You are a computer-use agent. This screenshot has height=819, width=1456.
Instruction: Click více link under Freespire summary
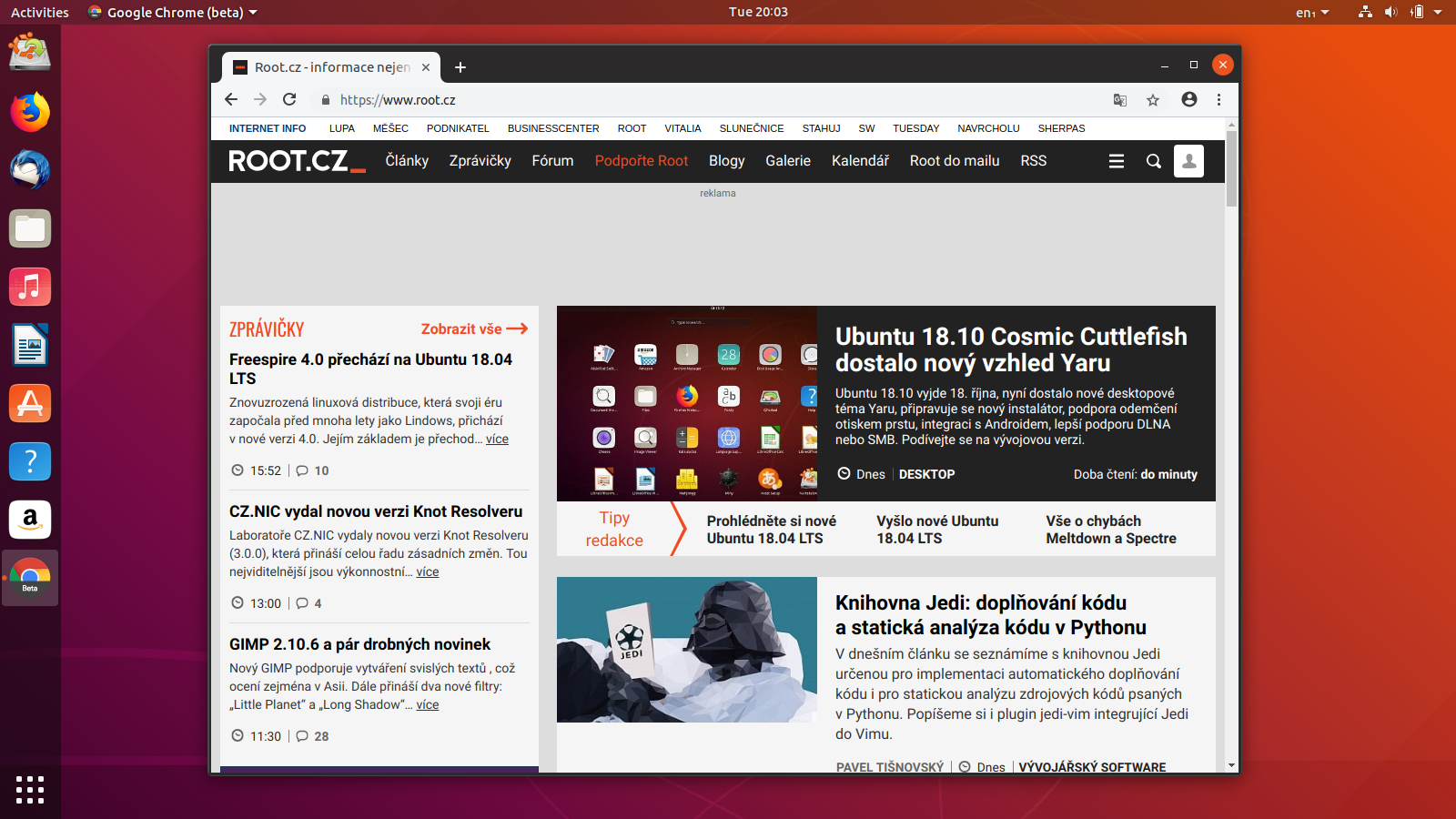497,440
